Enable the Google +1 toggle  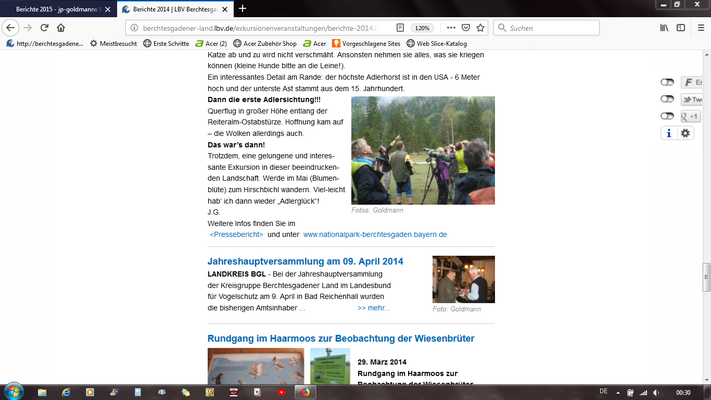[667, 116]
